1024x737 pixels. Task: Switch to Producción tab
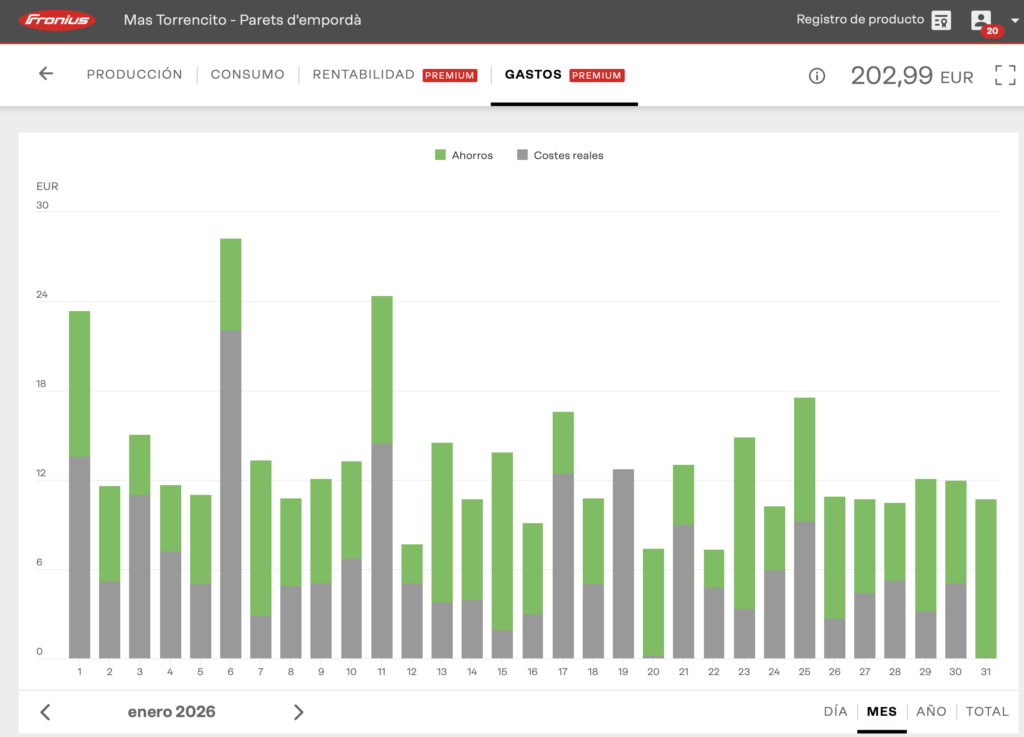point(134,75)
